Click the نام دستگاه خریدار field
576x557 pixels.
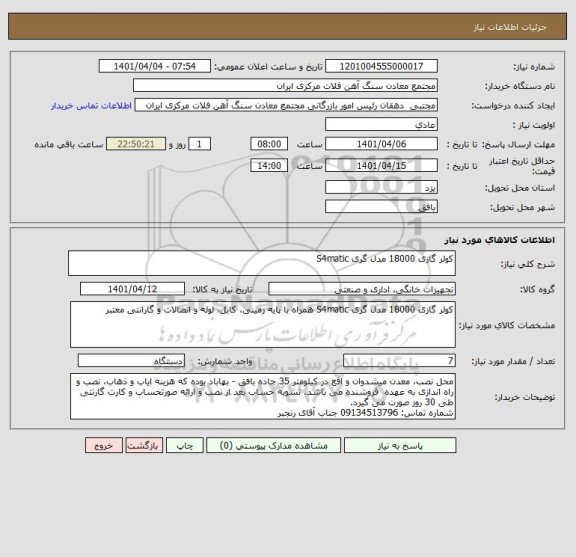tap(285, 86)
